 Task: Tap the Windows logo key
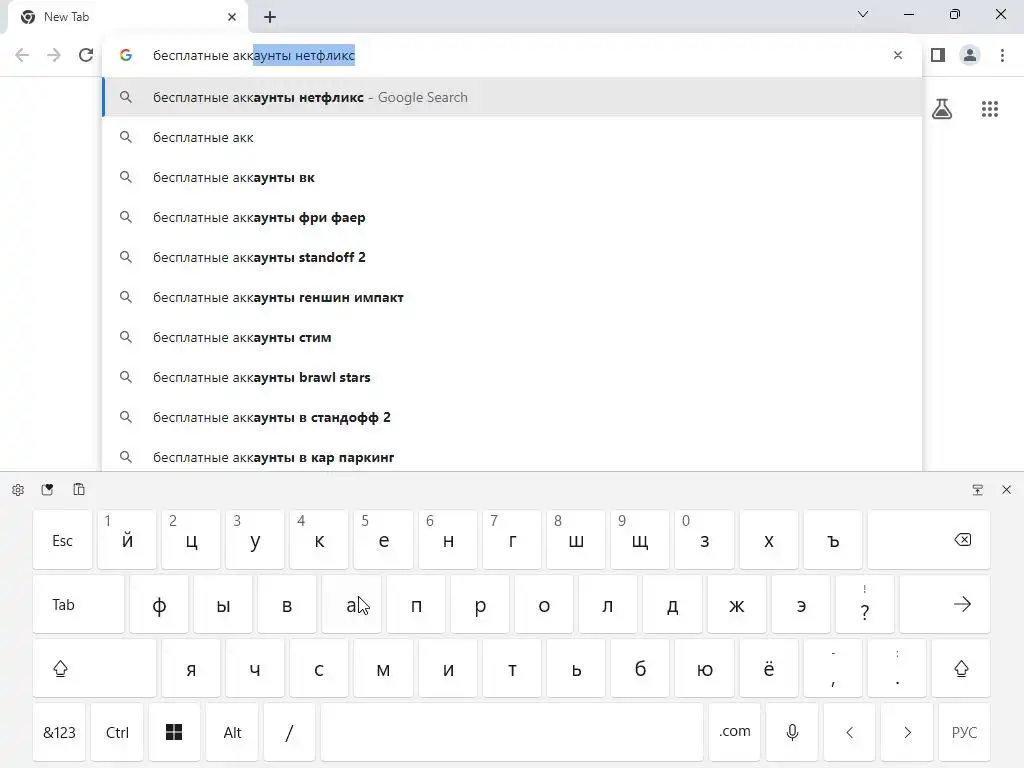174,733
